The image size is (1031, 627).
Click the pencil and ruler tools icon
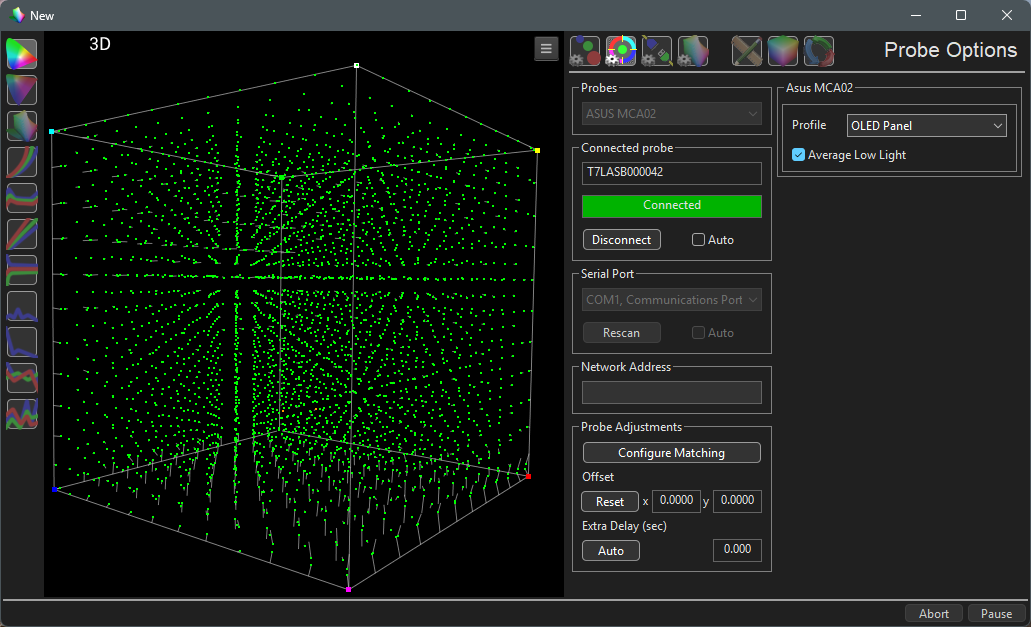(x=747, y=50)
